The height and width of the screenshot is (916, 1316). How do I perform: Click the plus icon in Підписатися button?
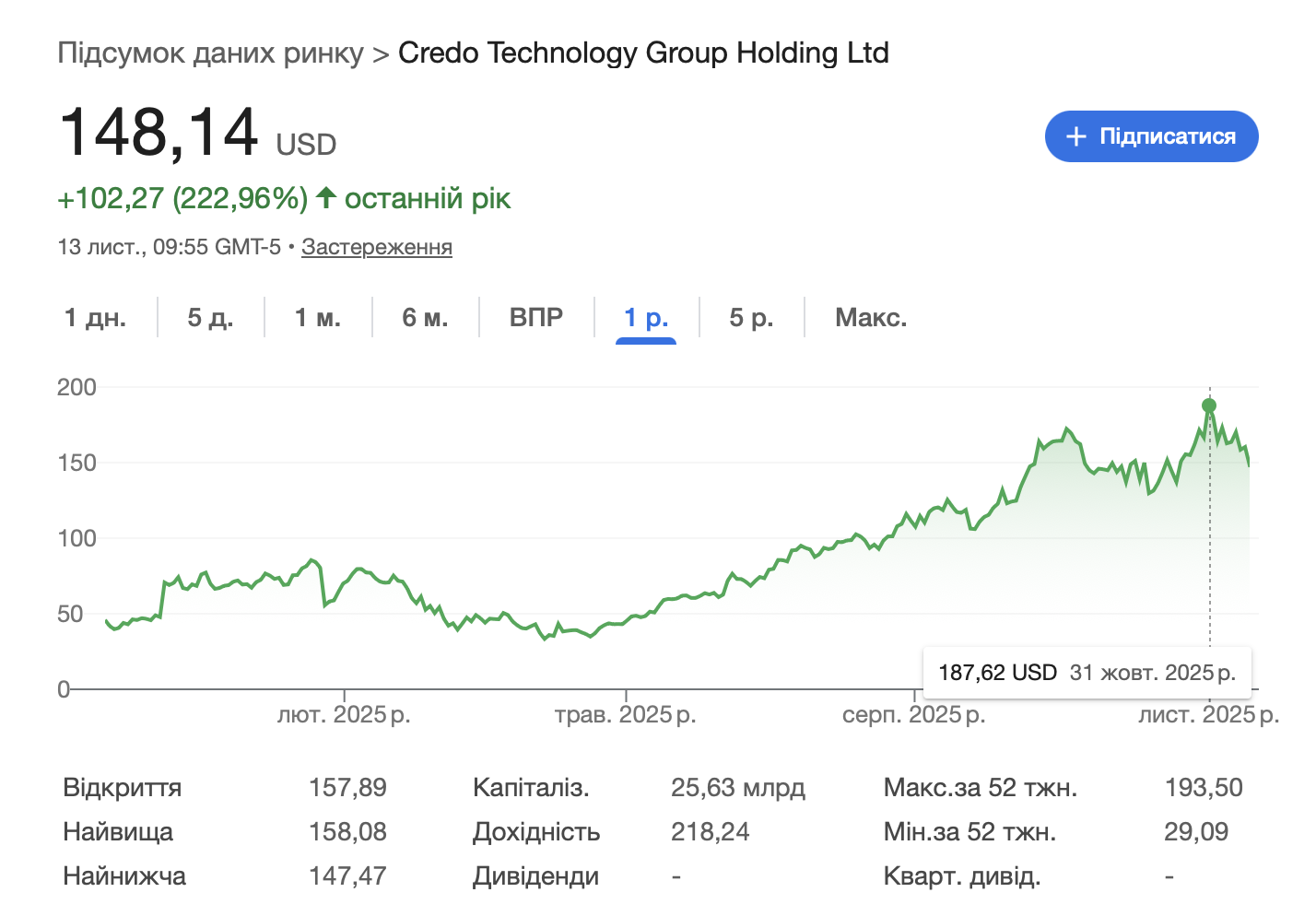pyautogui.click(x=1075, y=135)
